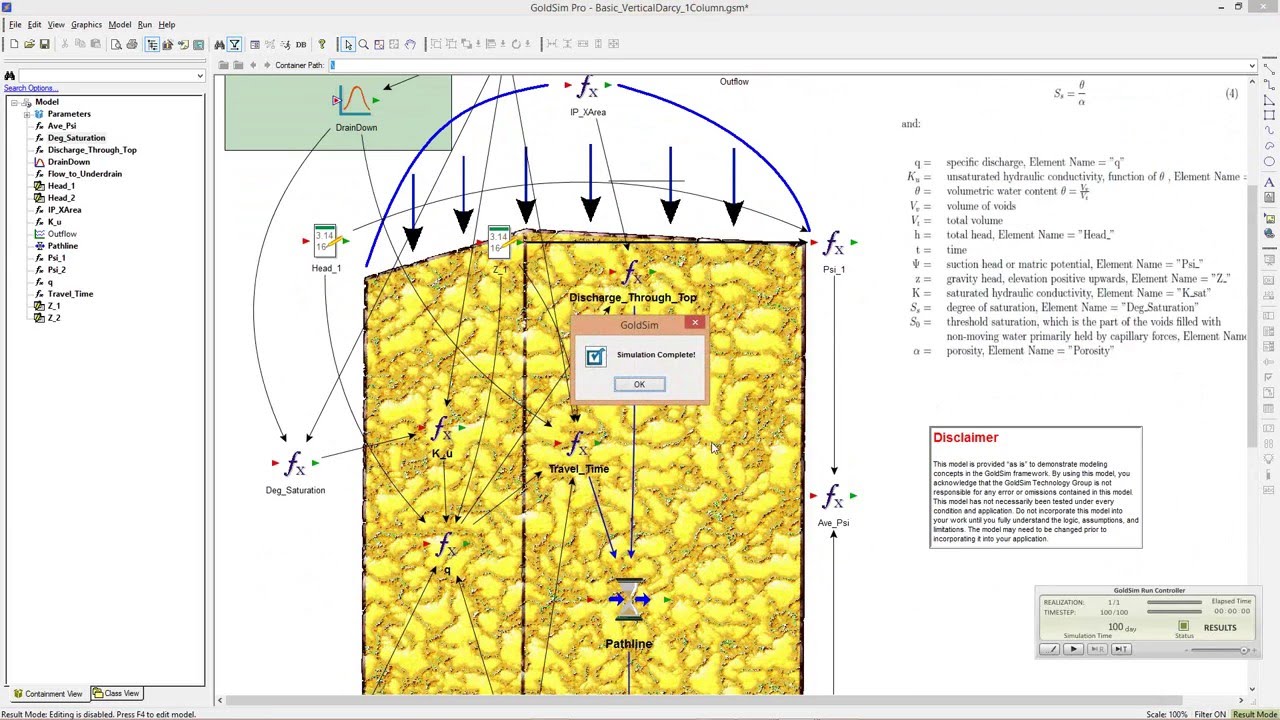This screenshot has width=1280, height=720.
Task: Open the Edit menu
Action: (35, 24)
